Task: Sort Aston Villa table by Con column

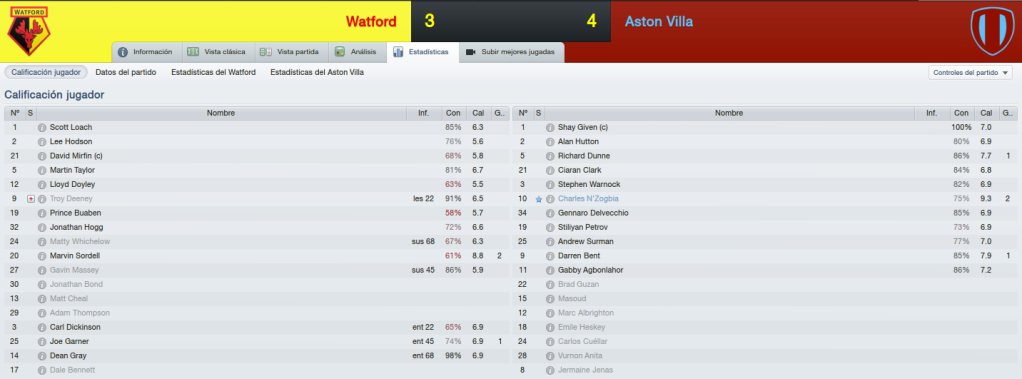Action: pos(960,113)
